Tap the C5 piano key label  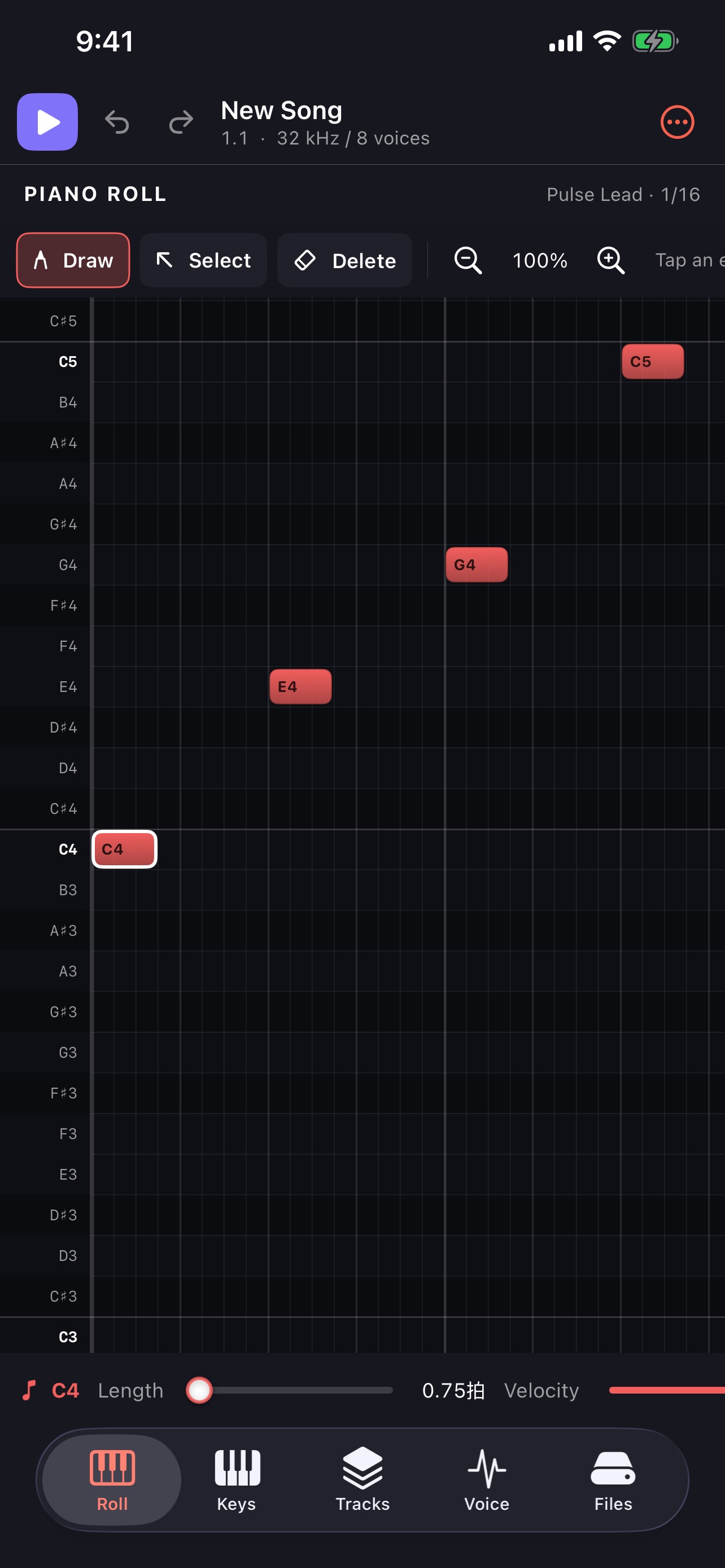point(68,362)
